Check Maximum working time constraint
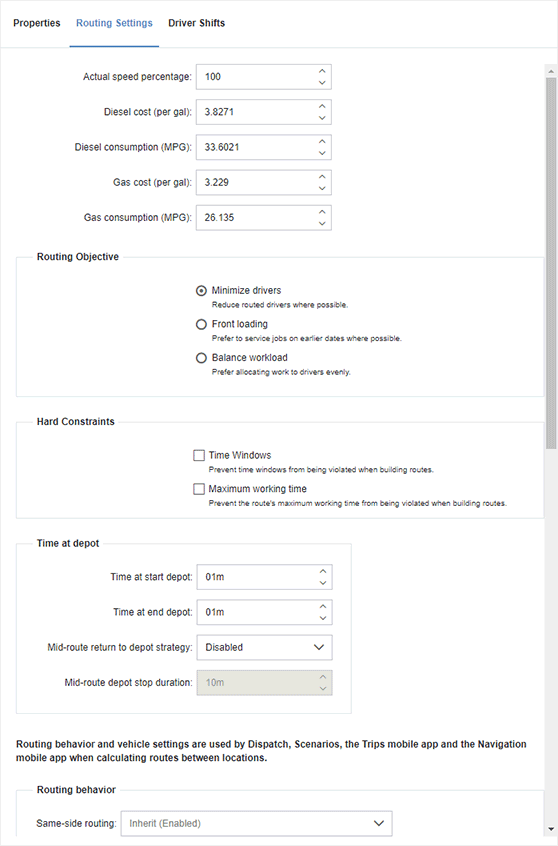Screen dimensions: 558x846 pos(199,489)
